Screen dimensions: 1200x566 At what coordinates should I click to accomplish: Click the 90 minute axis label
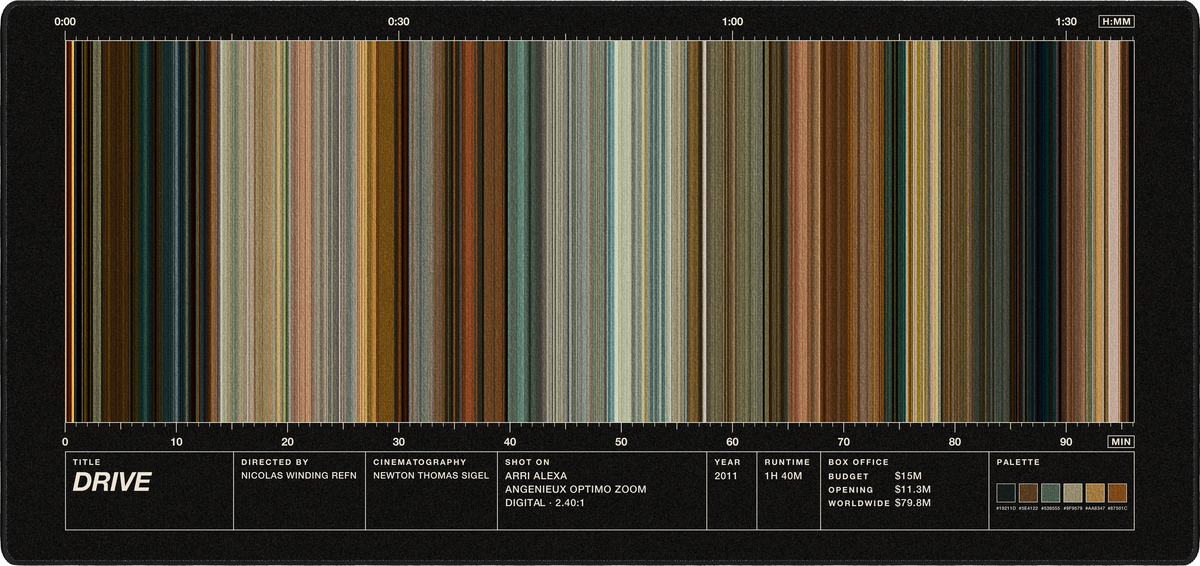pyautogui.click(x=1066, y=442)
